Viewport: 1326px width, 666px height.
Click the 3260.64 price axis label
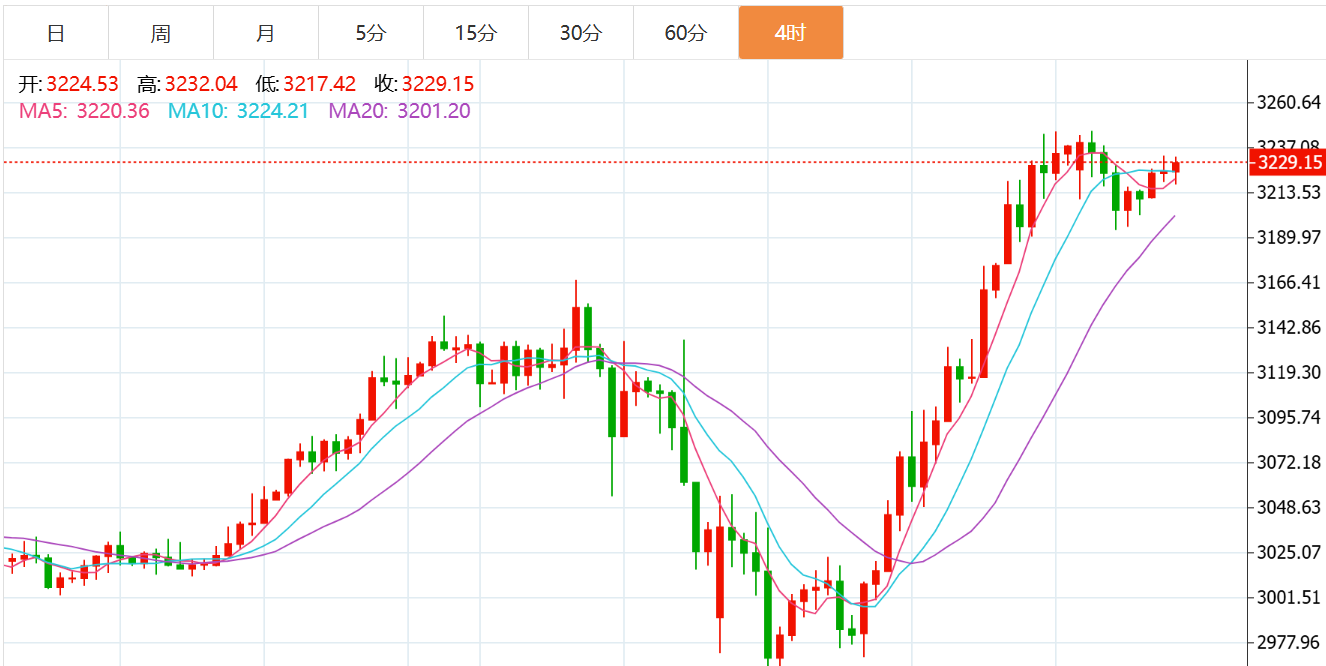click(1291, 103)
